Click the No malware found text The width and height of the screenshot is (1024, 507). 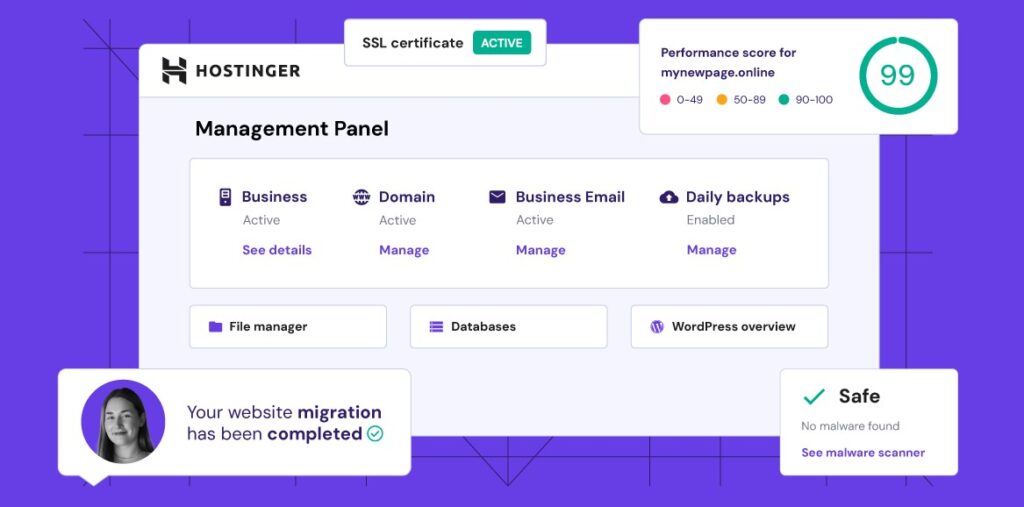point(850,426)
